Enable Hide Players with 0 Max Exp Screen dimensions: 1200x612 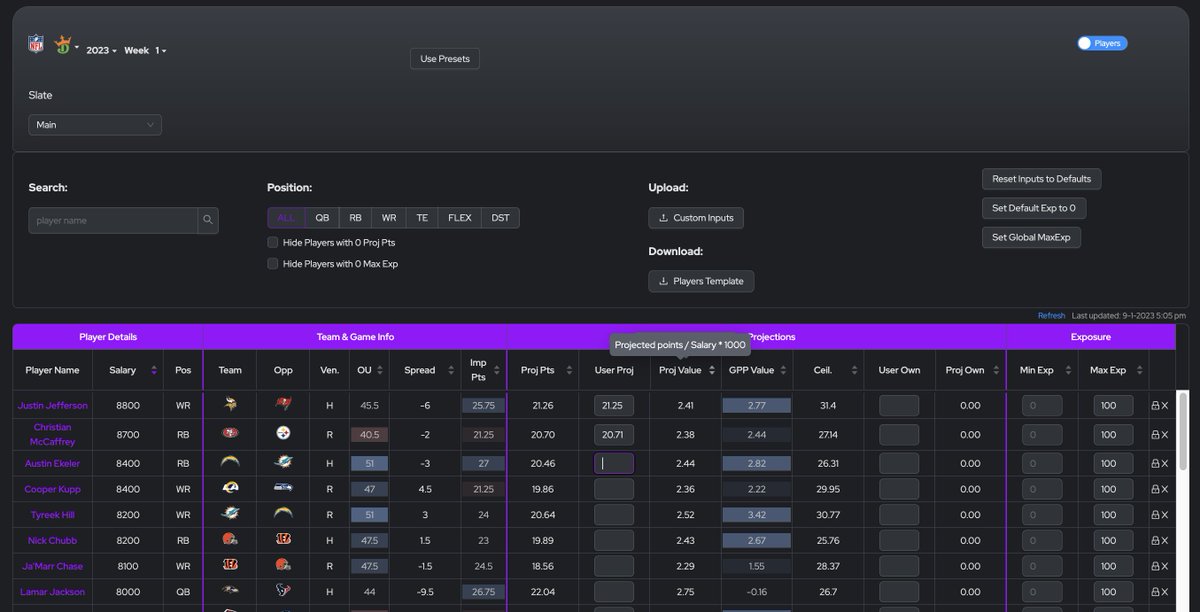pos(272,263)
